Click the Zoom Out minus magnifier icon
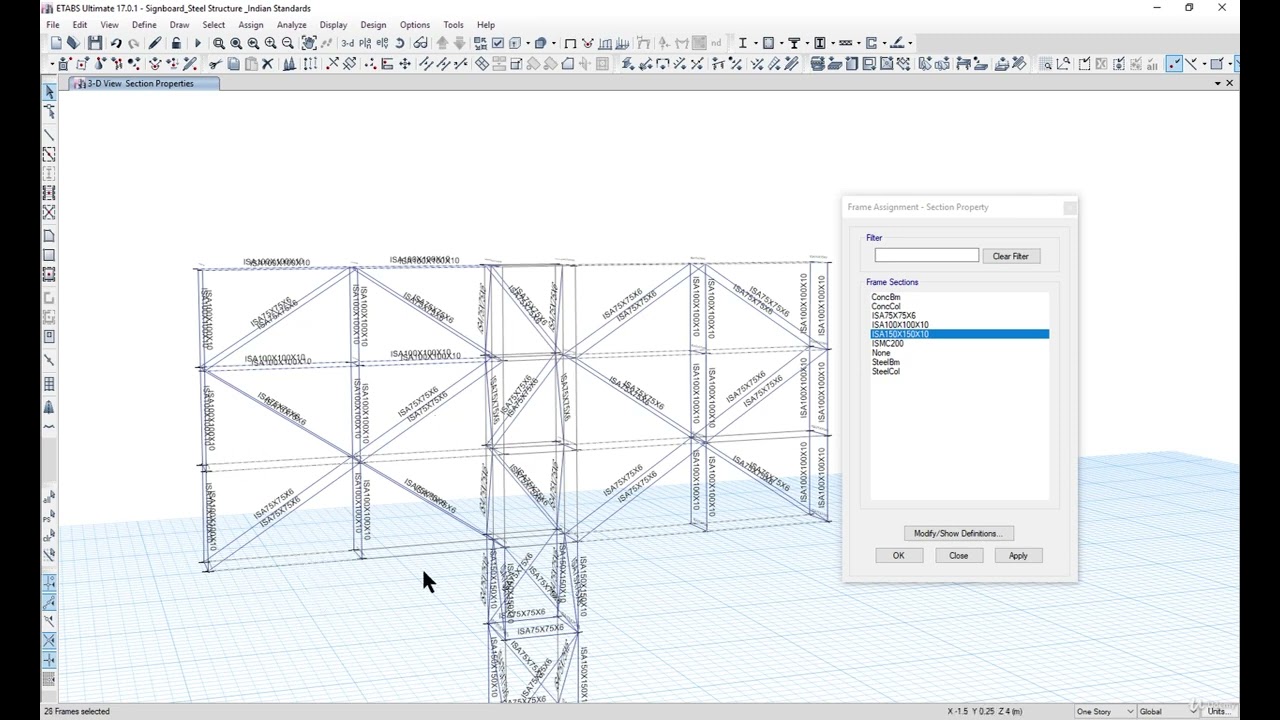Image resolution: width=1280 pixels, height=720 pixels. 287,43
